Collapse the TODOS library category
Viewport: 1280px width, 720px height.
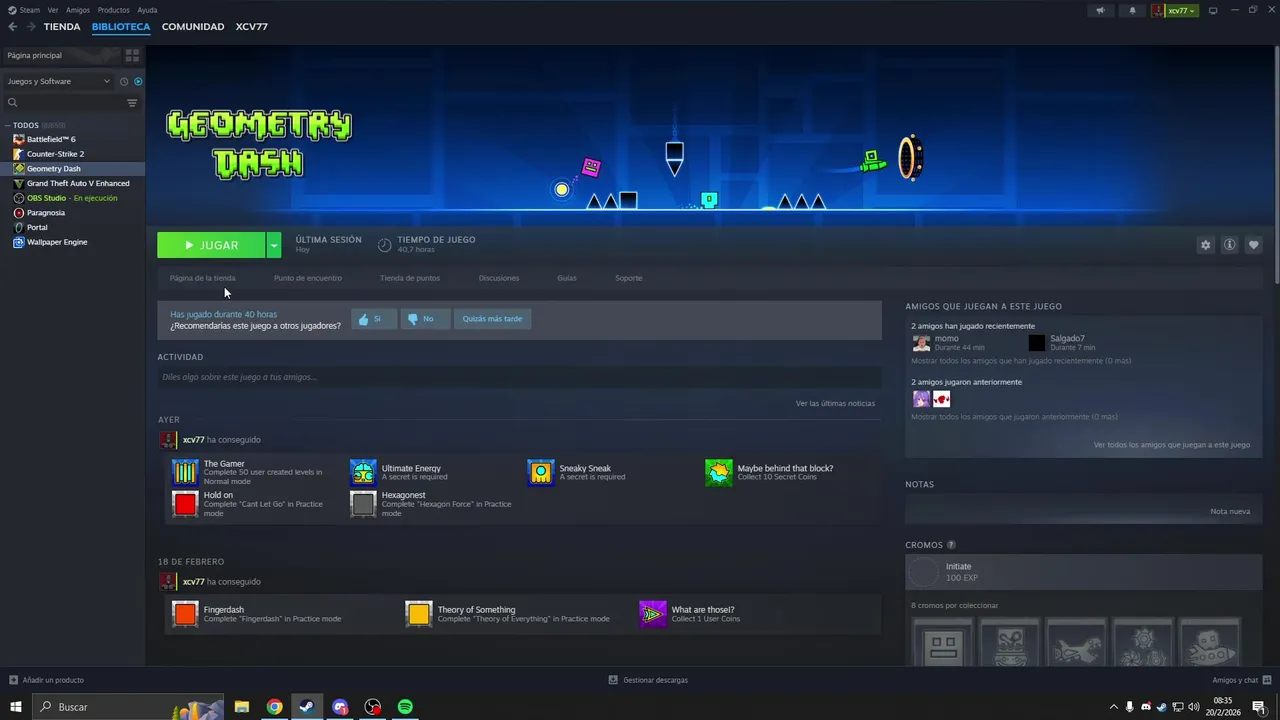click(x=8, y=126)
